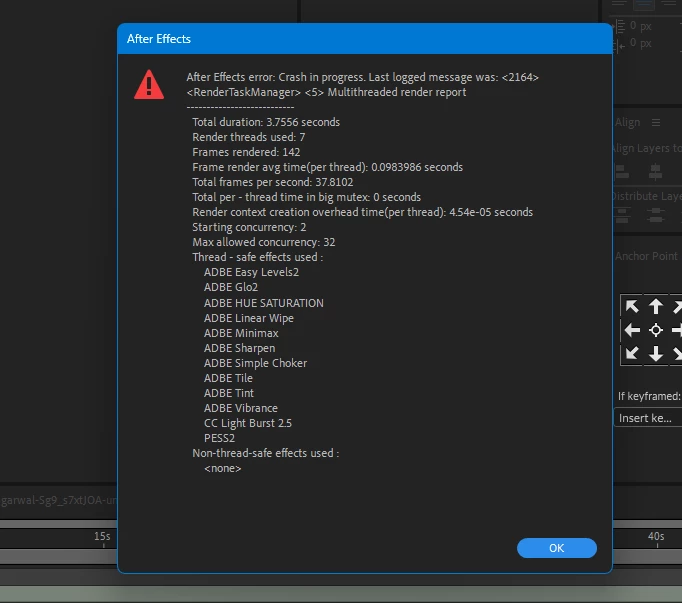Click the '<none>' entry
682x603 pixels.
pos(222,469)
